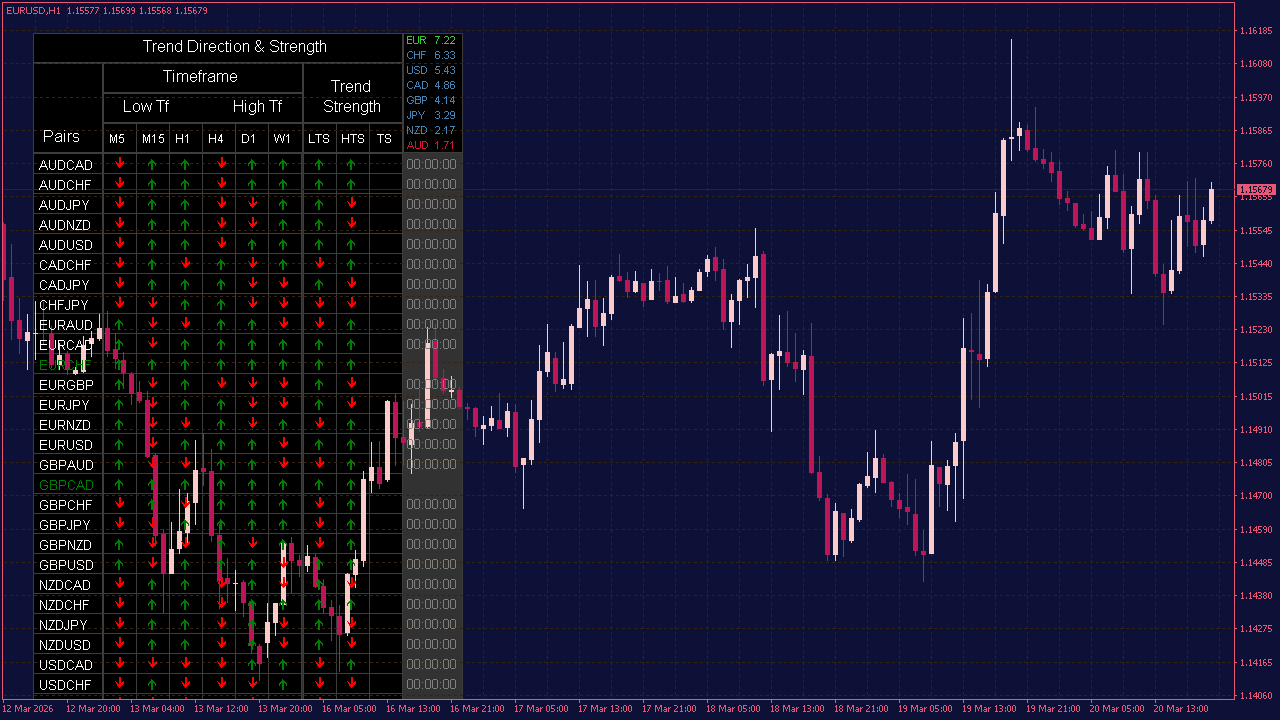Screen dimensions: 1280x720
Task: Click the H4 down arrow for CADCHF
Action: [216, 265]
